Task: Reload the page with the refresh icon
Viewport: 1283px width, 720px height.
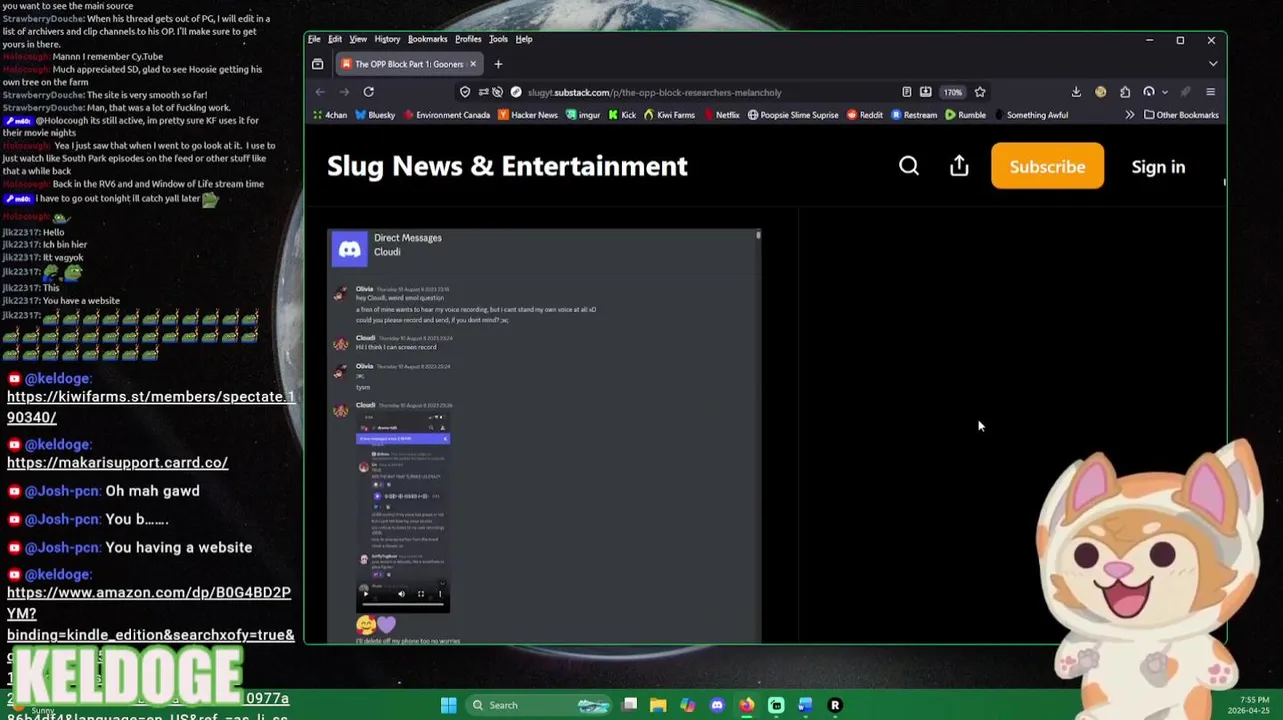Action: 368,92
